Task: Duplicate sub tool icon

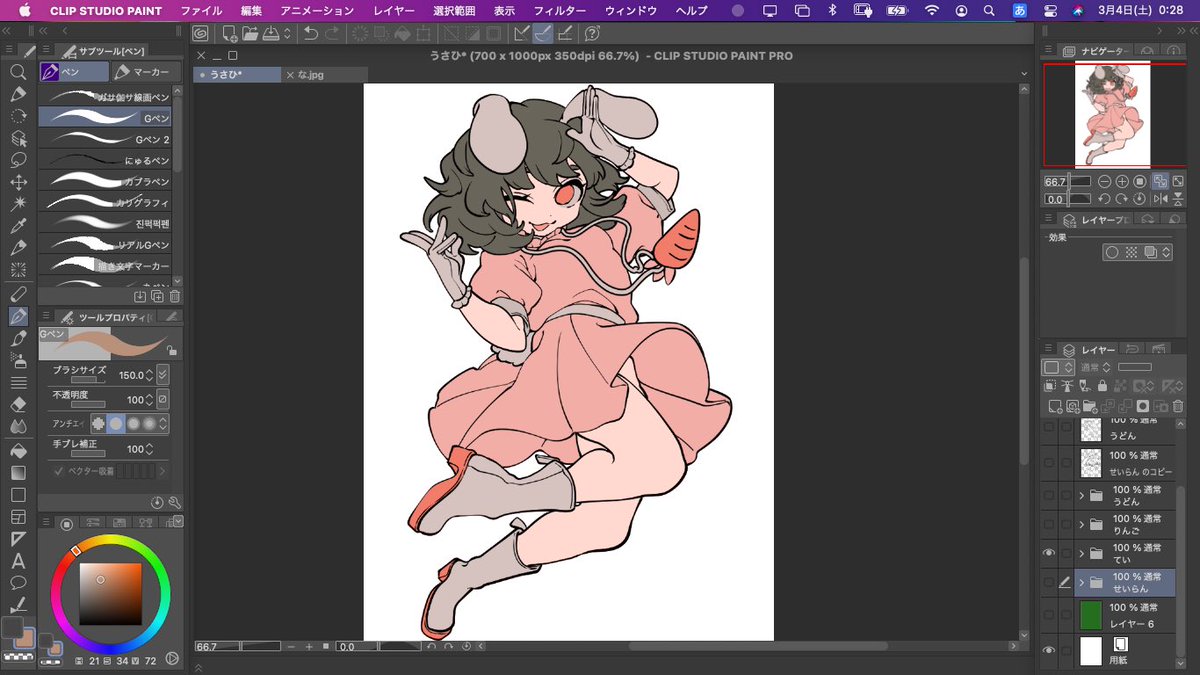Action: click(x=157, y=296)
